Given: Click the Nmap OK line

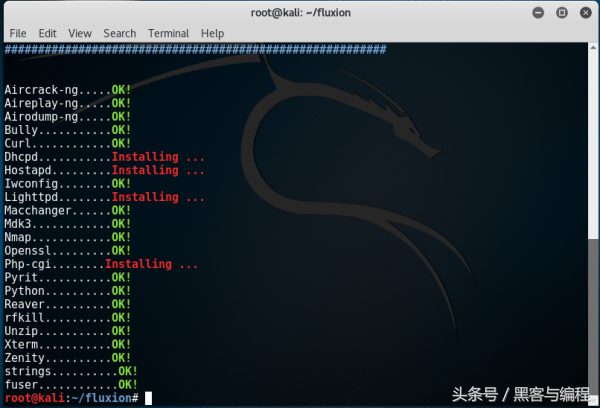Looking at the screenshot, I should (x=68, y=237).
